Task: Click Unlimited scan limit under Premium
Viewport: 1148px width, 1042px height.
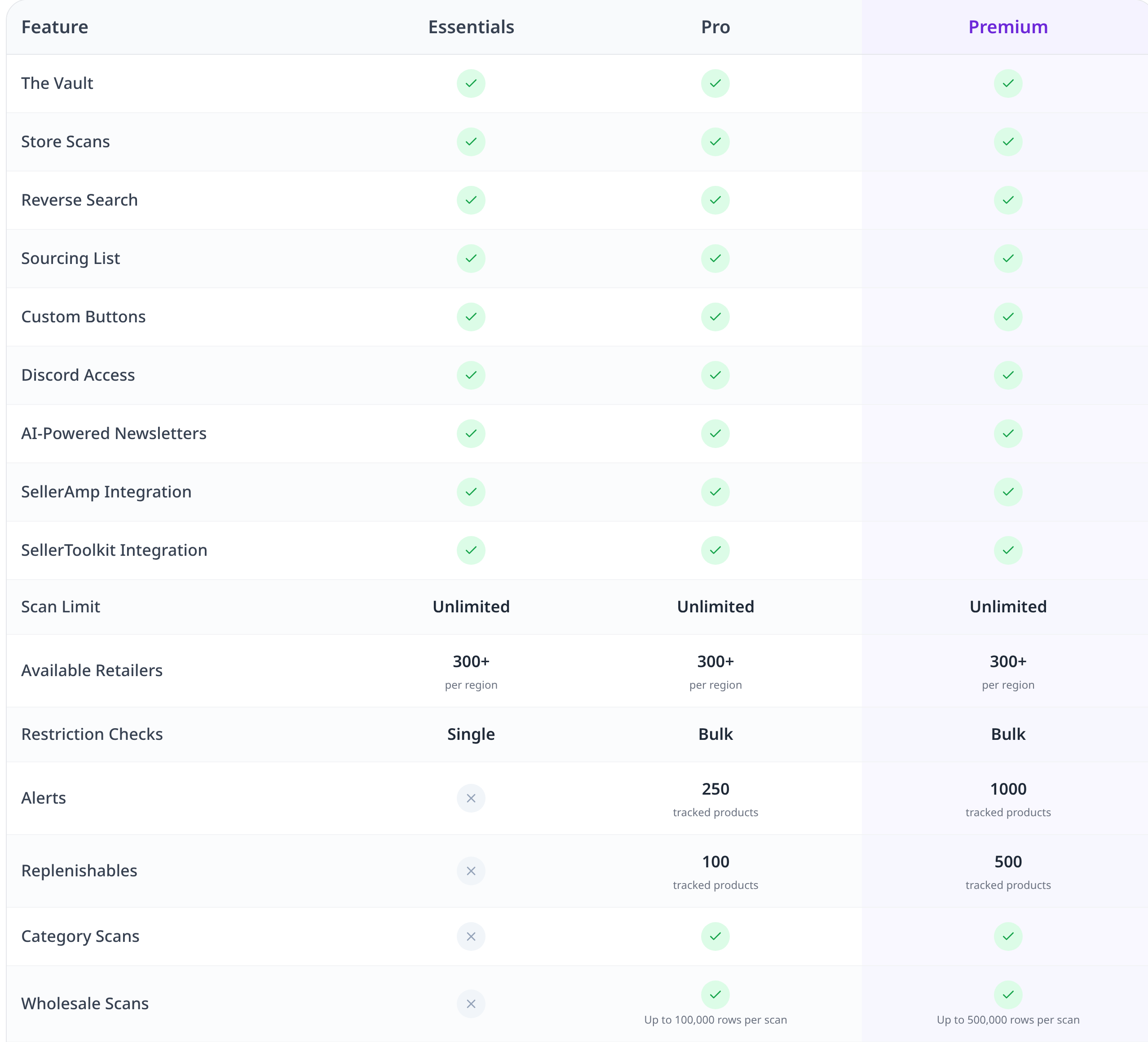Action: point(1008,607)
